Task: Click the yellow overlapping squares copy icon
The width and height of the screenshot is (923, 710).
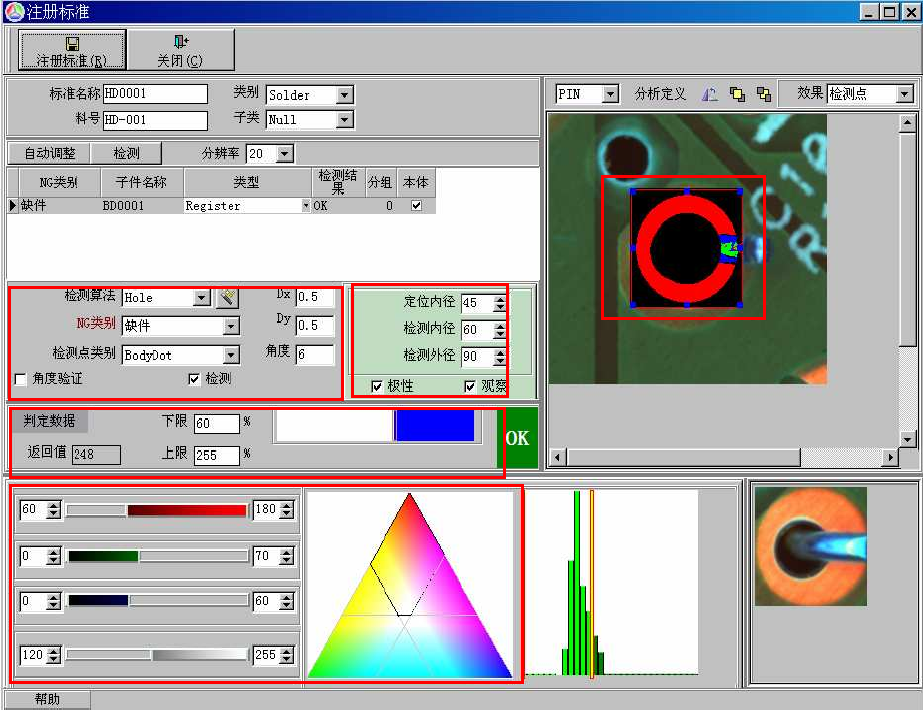Action: (x=737, y=94)
